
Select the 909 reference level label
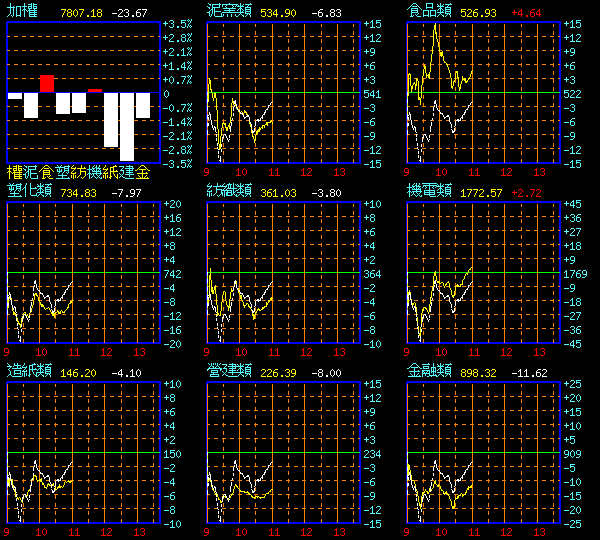(x=572, y=454)
